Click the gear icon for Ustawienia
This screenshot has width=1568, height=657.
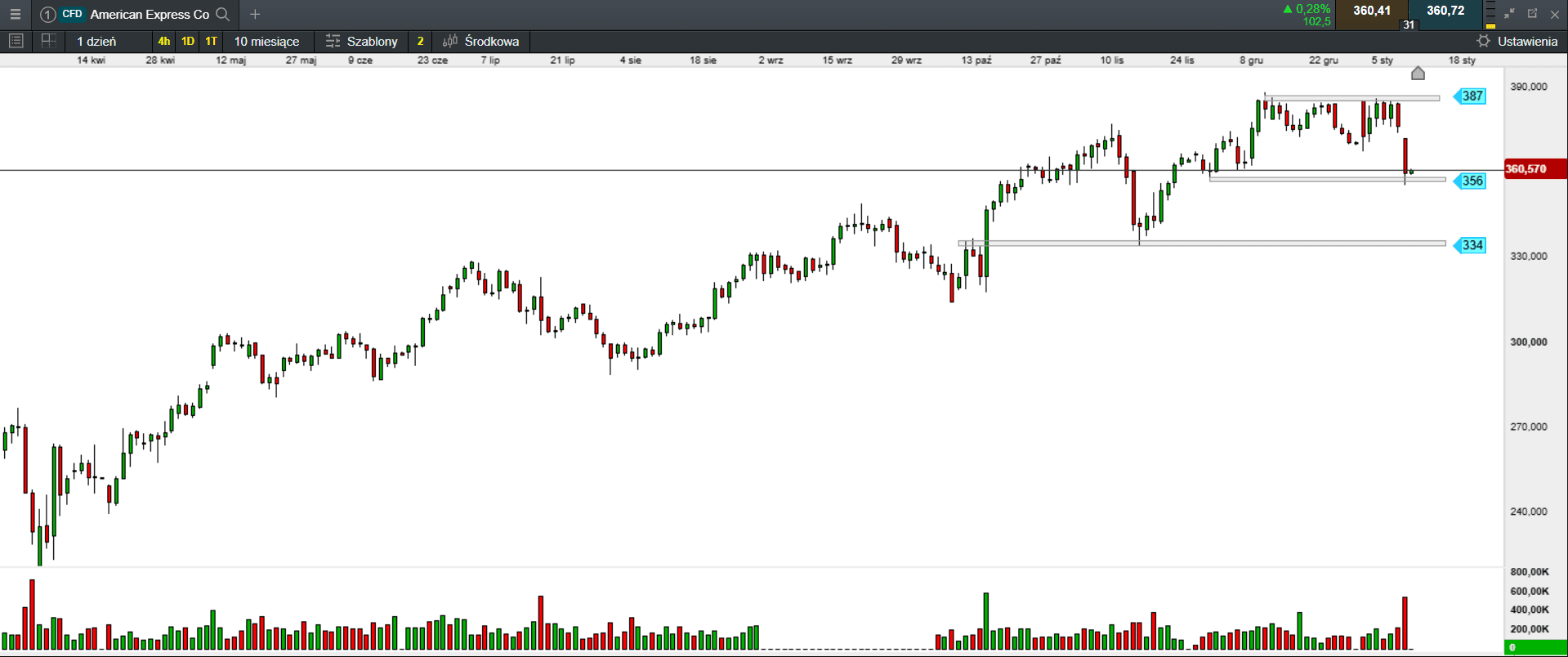click(1483, 41)
